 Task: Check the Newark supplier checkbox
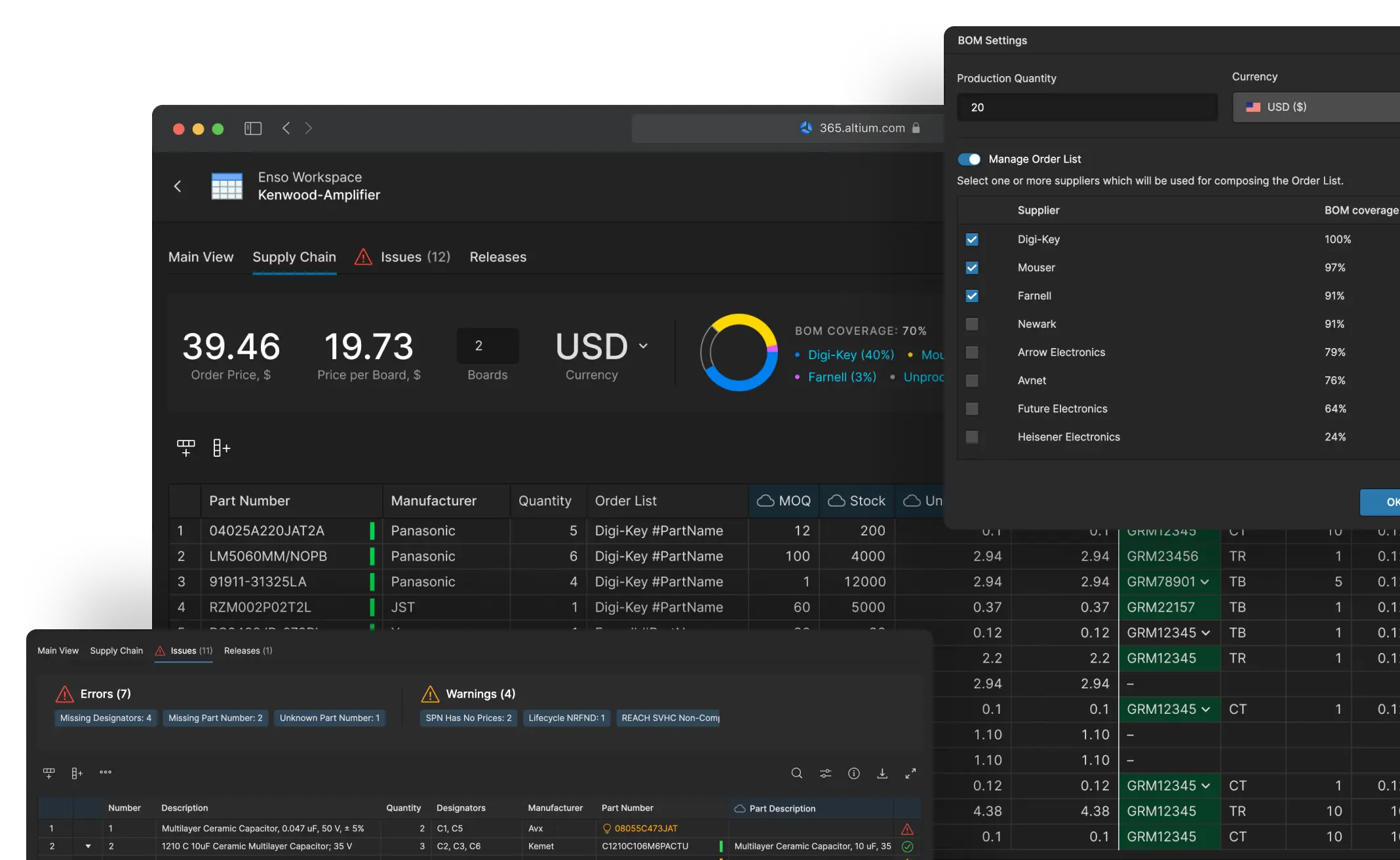[x=972, y=324]
